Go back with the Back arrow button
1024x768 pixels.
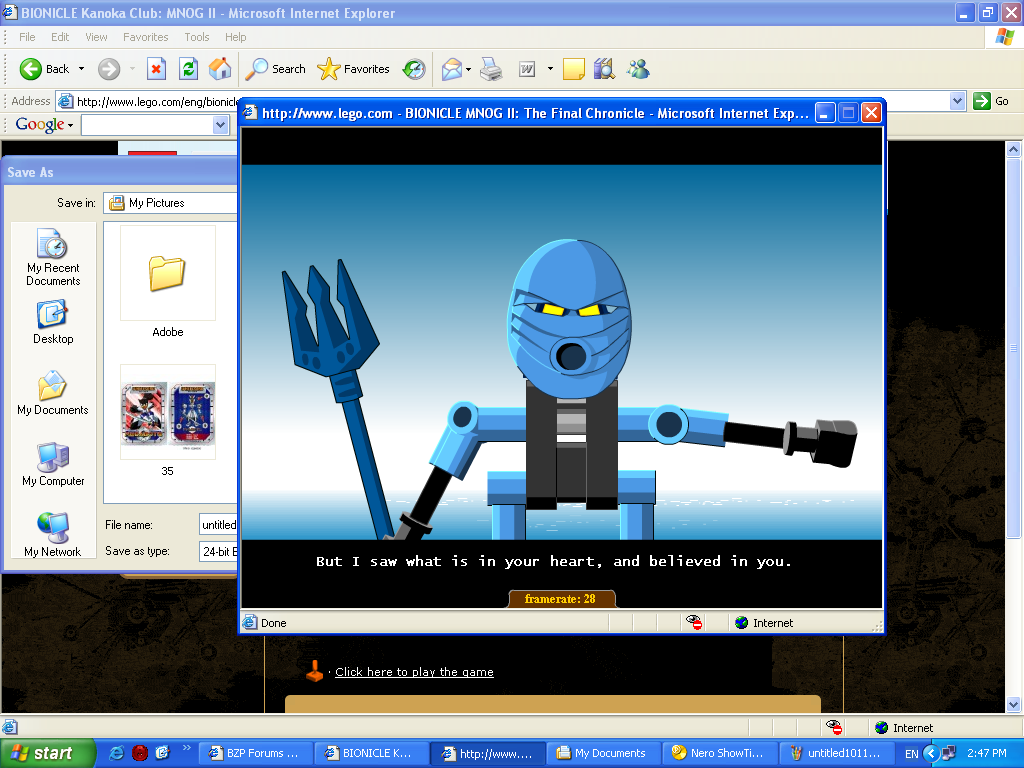tap(44, 69)
